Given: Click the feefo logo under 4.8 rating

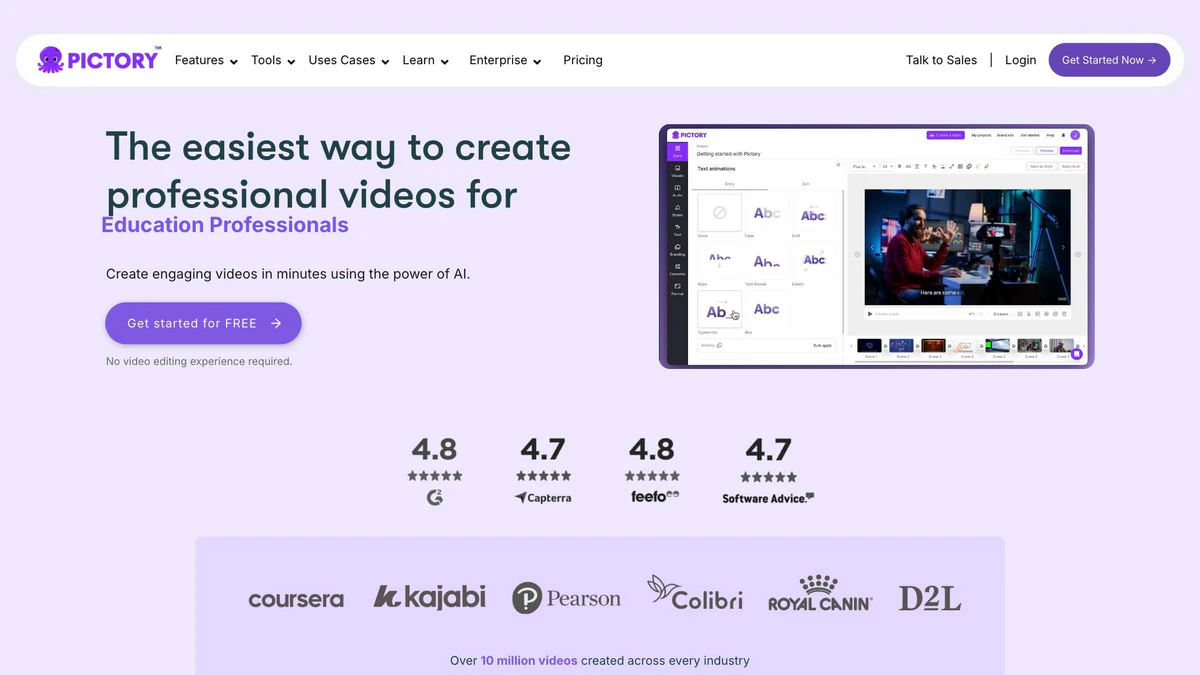Looking at the screenshot, I should (655, 496).
